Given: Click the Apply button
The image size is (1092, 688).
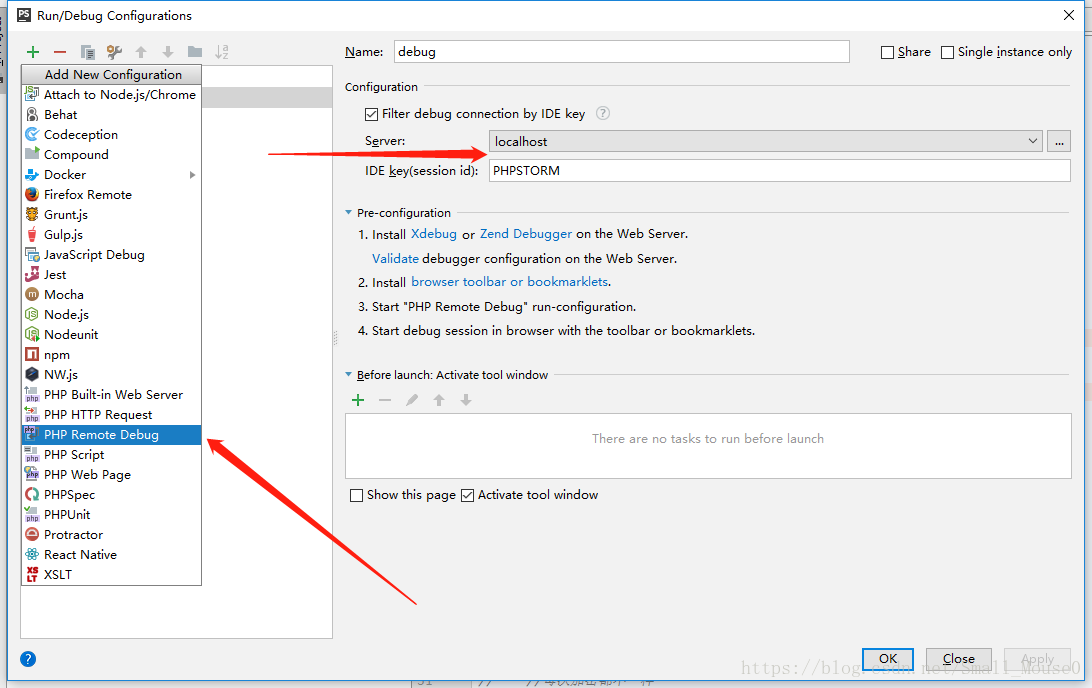Looking at the screenshot, I should pyautogui.click(x=1037, y=659).
